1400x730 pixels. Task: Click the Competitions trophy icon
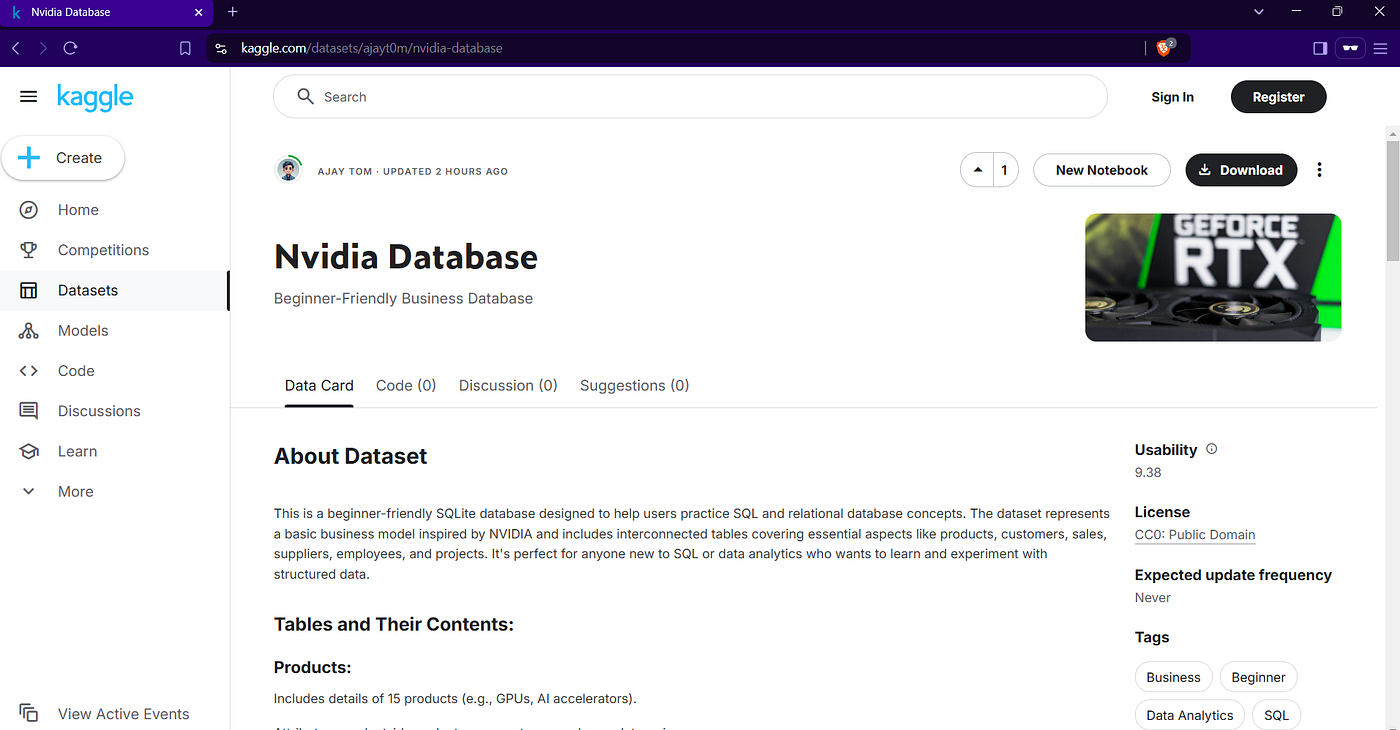click(x=29, y=250)
